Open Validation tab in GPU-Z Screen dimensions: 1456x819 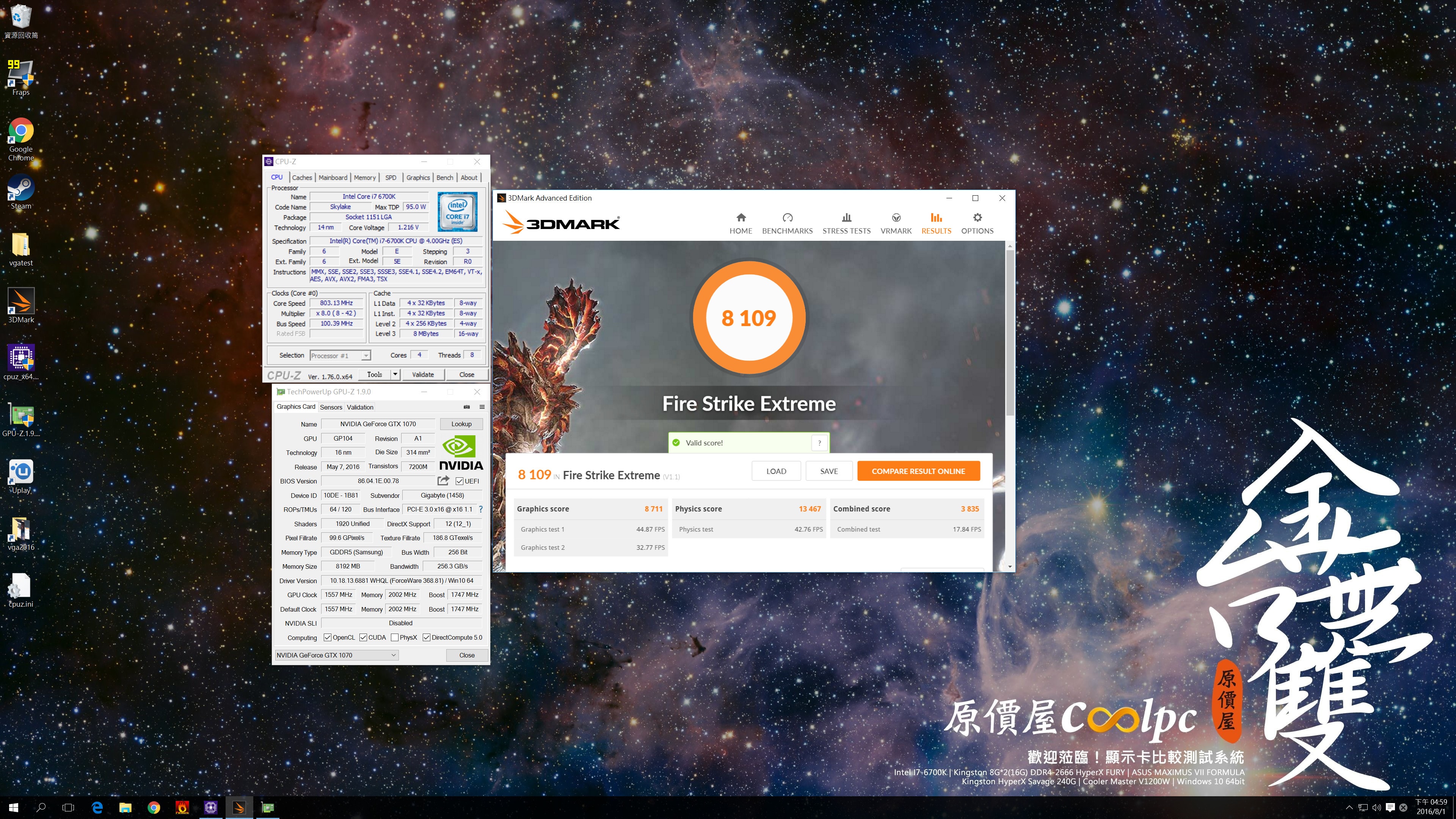pos(360,407)
